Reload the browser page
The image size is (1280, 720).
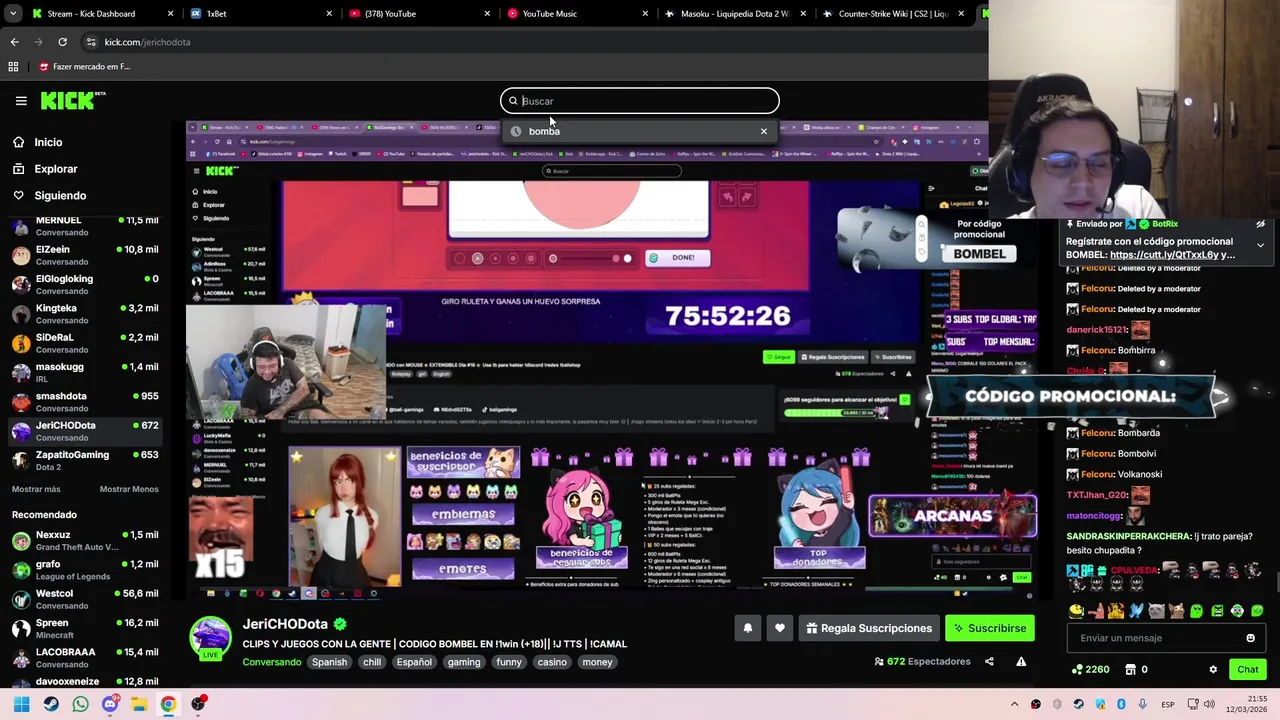62,42
